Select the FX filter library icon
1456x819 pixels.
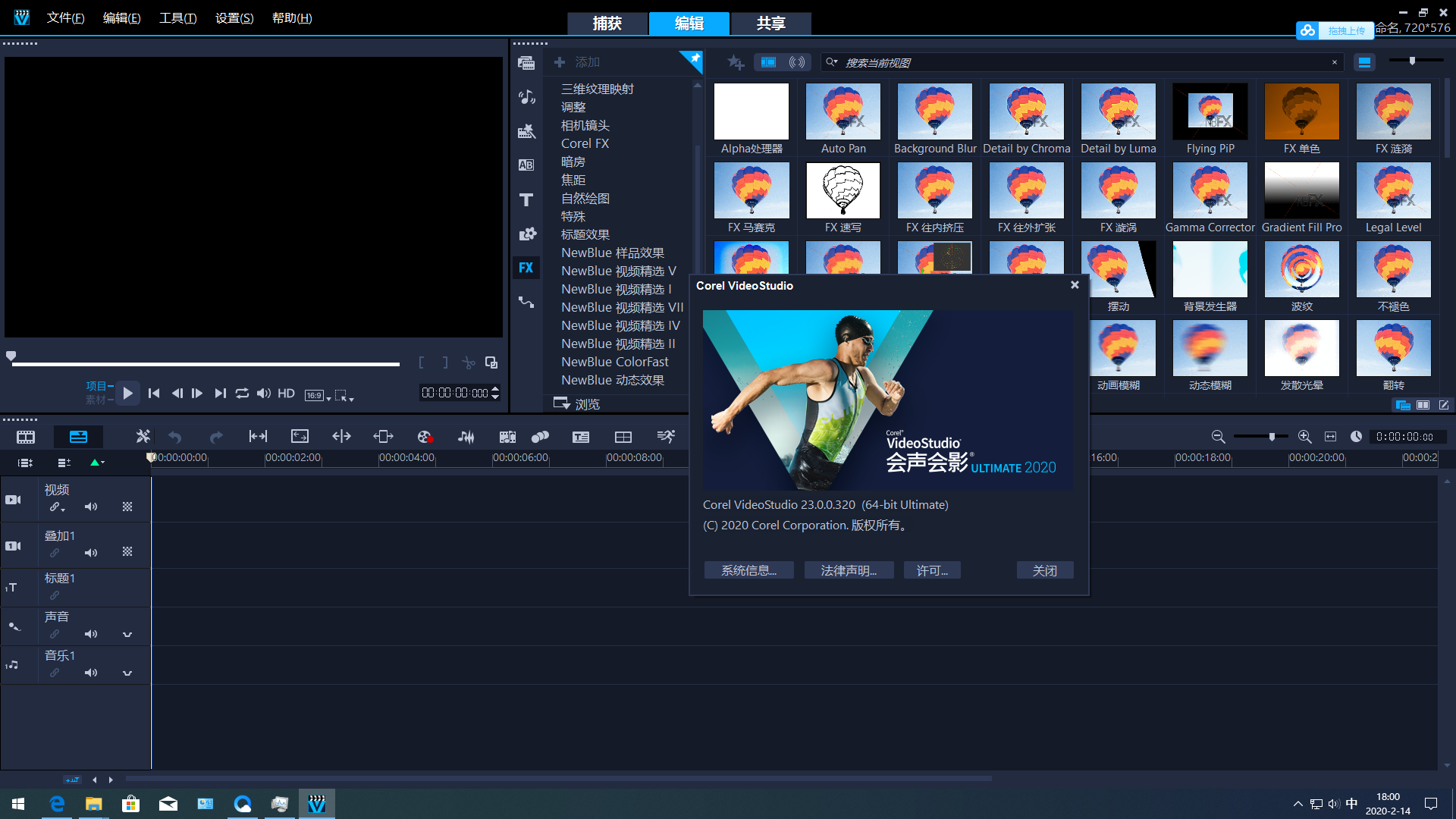click(x=526, y=268)
